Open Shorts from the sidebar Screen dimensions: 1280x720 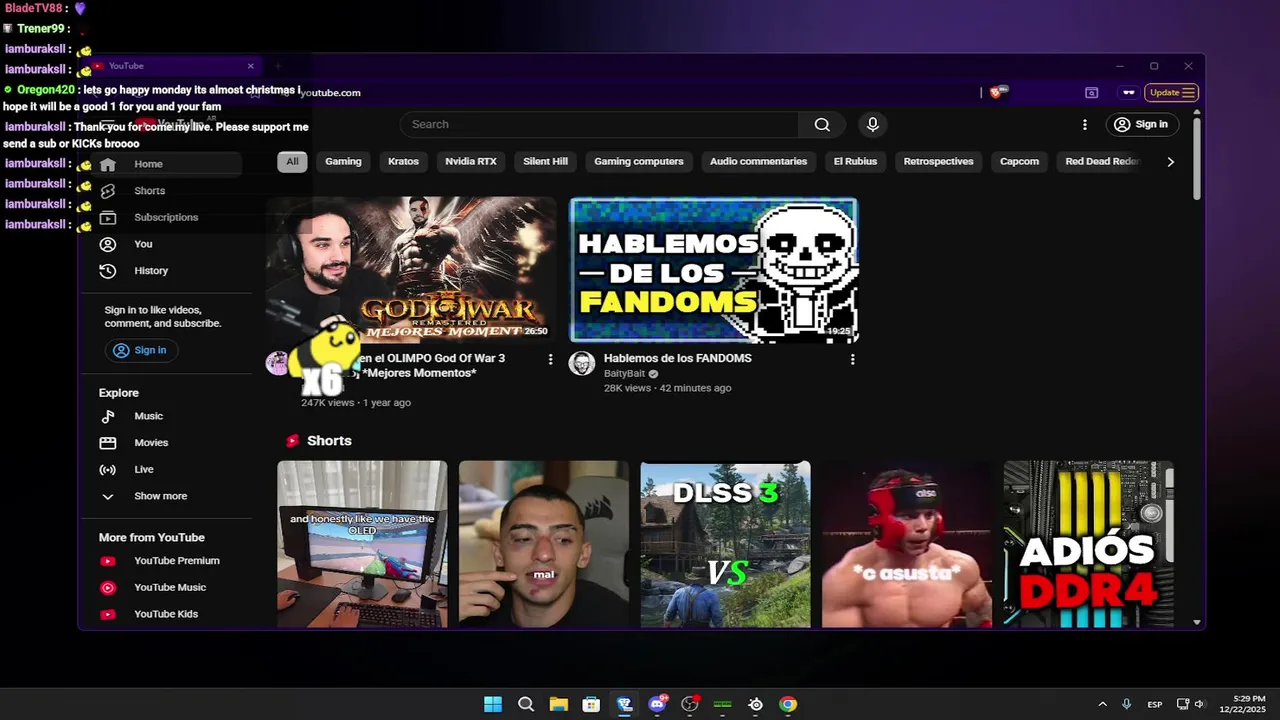pyautogui.click(x=169, y=191)
